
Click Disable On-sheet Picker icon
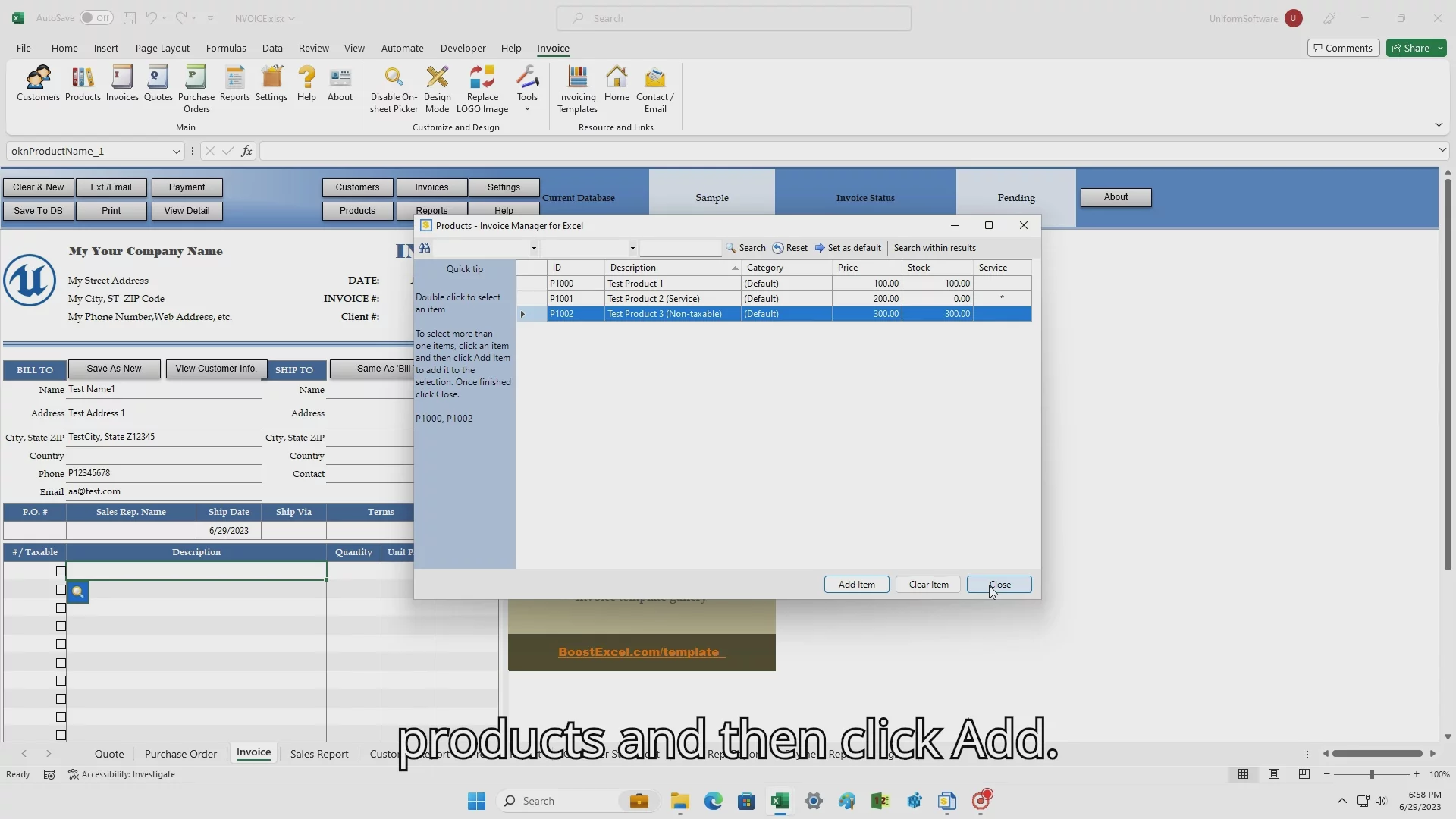click(394, 89)
